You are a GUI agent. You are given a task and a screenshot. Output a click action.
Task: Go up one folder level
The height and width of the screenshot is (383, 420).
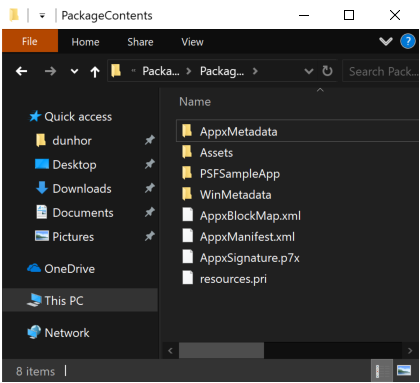95,71
